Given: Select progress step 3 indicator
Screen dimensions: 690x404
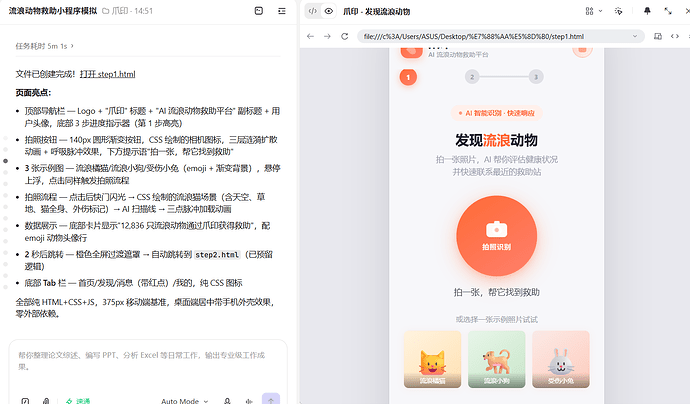Looking at the screenshot, I should [x=536, y=77].
